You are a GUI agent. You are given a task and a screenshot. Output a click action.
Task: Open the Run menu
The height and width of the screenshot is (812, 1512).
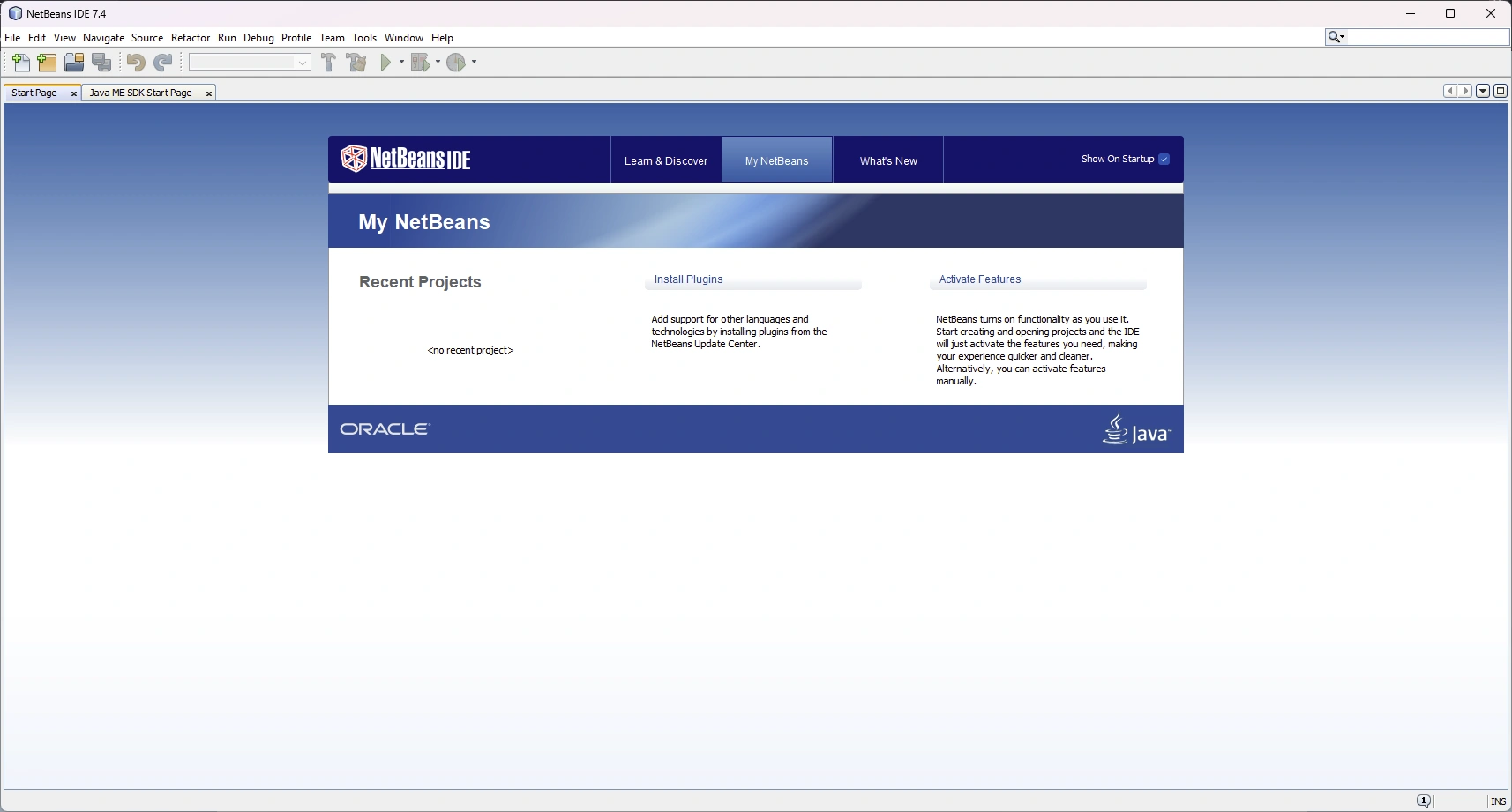click(x=227, y=38)
